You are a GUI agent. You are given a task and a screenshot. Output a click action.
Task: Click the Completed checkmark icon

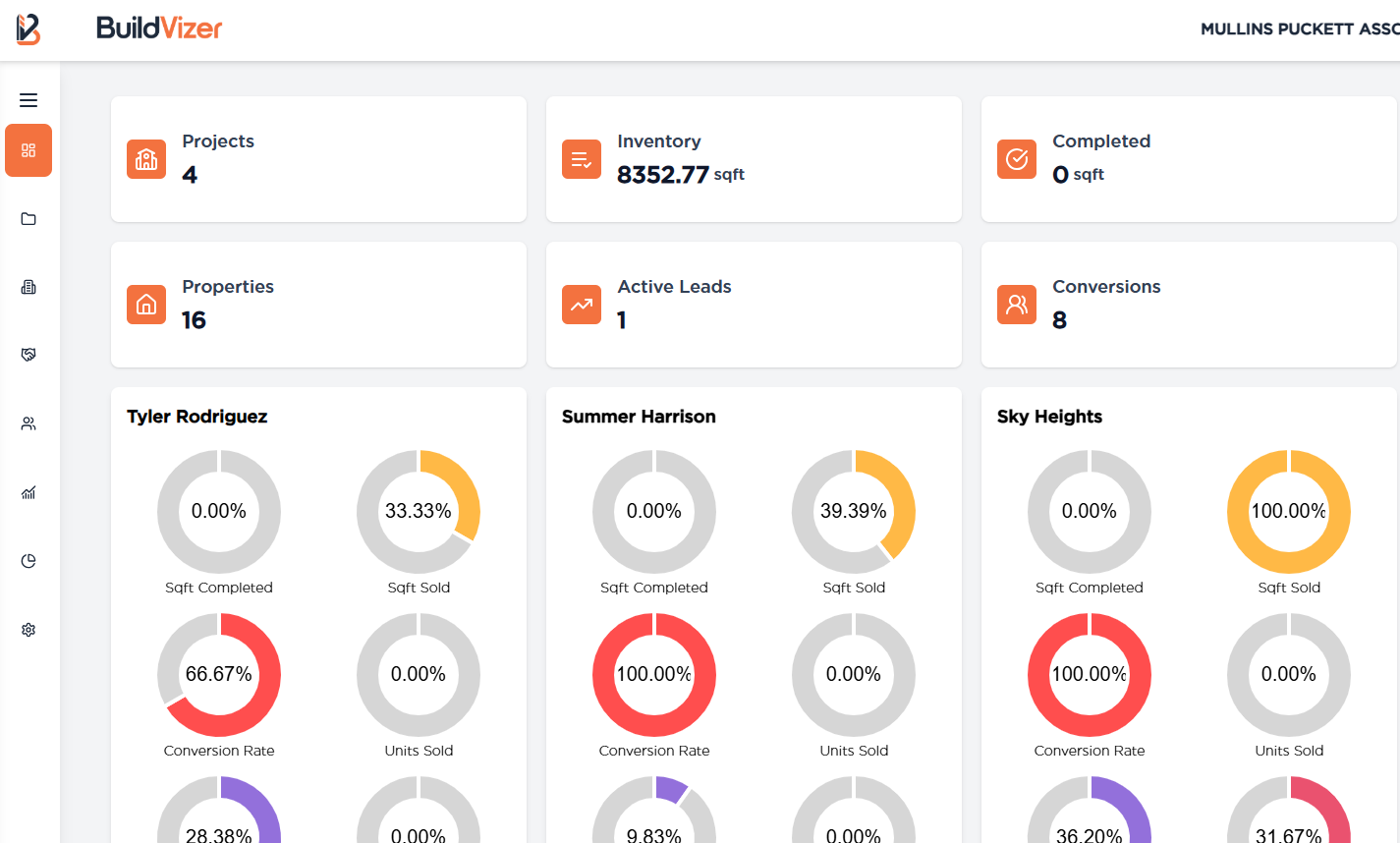click(1016, 158)
